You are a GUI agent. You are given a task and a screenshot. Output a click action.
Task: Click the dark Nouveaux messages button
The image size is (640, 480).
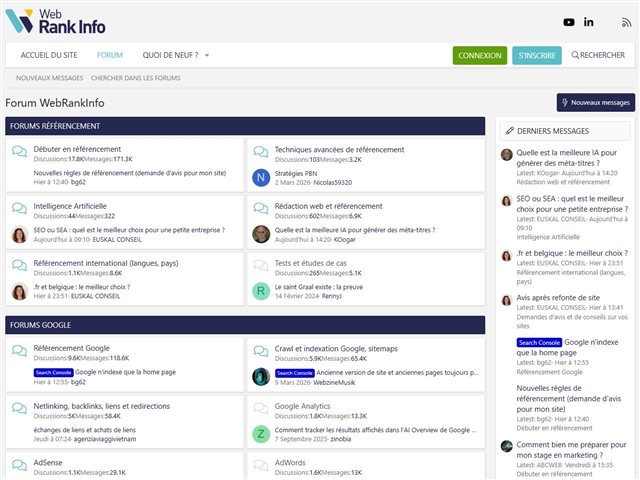[x=596, y=102]
